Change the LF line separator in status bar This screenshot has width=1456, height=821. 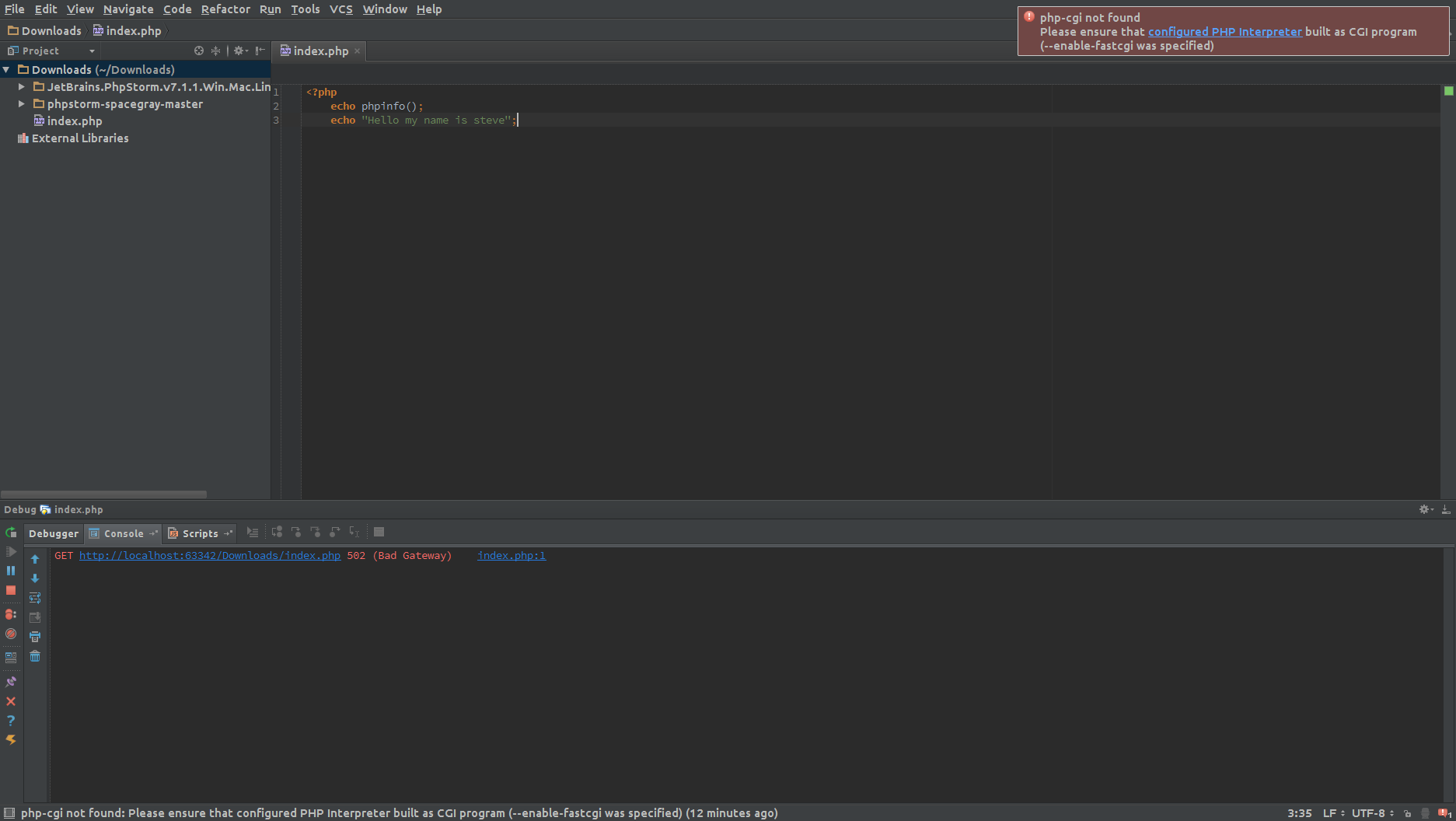1334,813
